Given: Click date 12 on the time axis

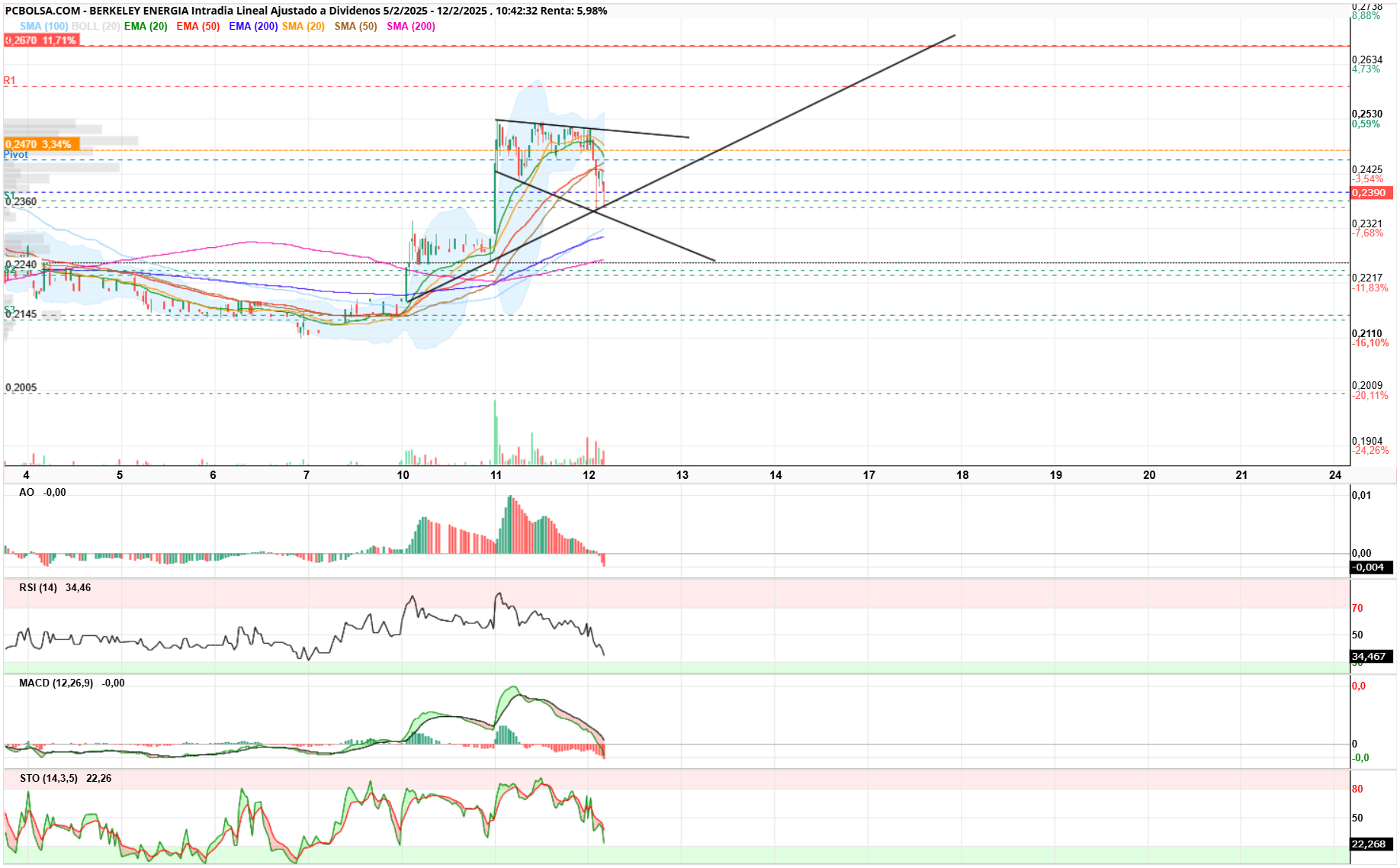Looking at the screenshot, I should tap(589, 475).
